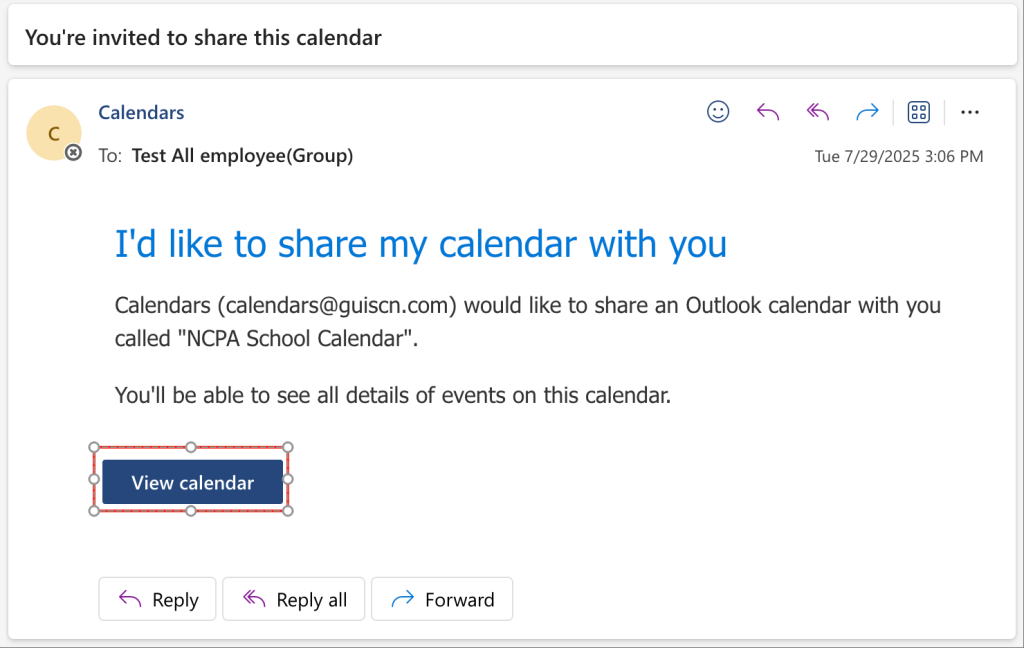The height and width of the screenshot is (648, 1024).
Task: Click the forward arrow icon in the top toolbar
Action: click(867, 112)
